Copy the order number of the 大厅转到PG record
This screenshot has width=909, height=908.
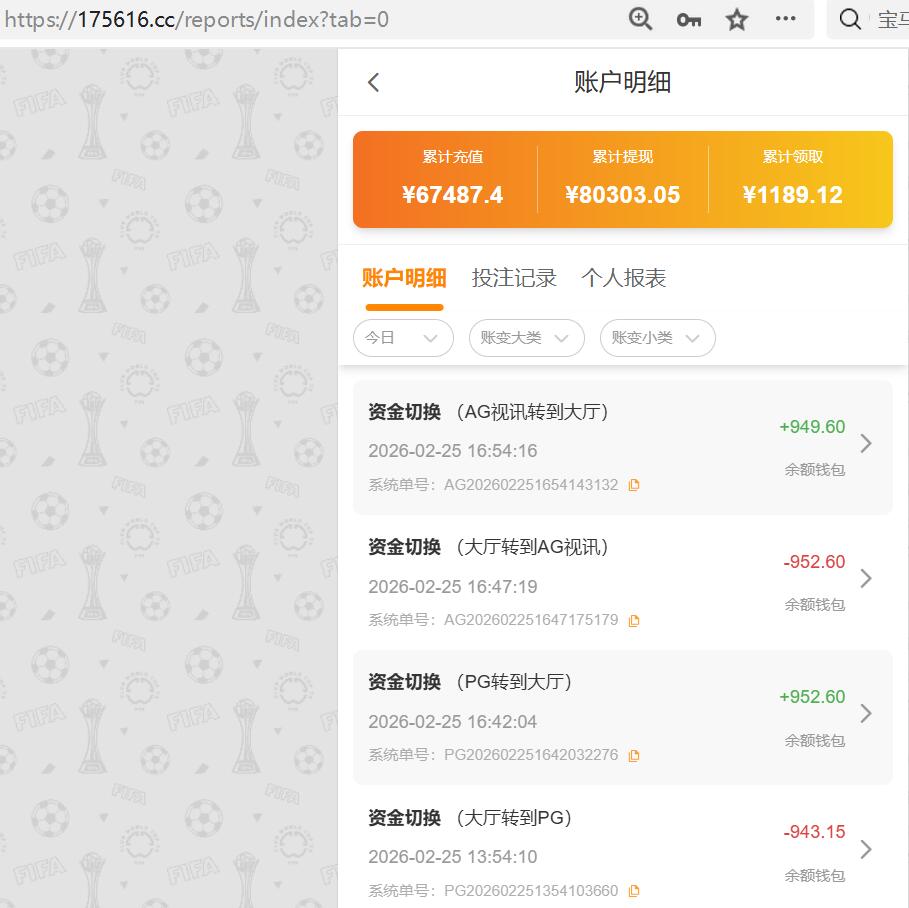click(x=634, y=890)
